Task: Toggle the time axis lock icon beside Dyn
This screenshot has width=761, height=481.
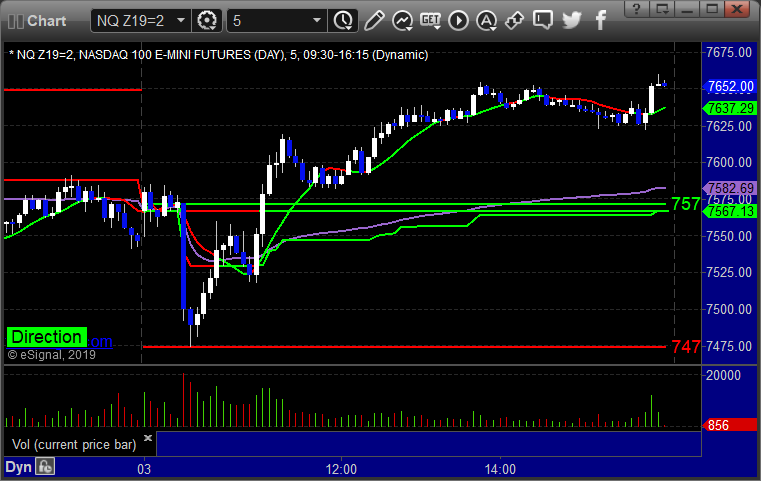Action: pos(46,467)
